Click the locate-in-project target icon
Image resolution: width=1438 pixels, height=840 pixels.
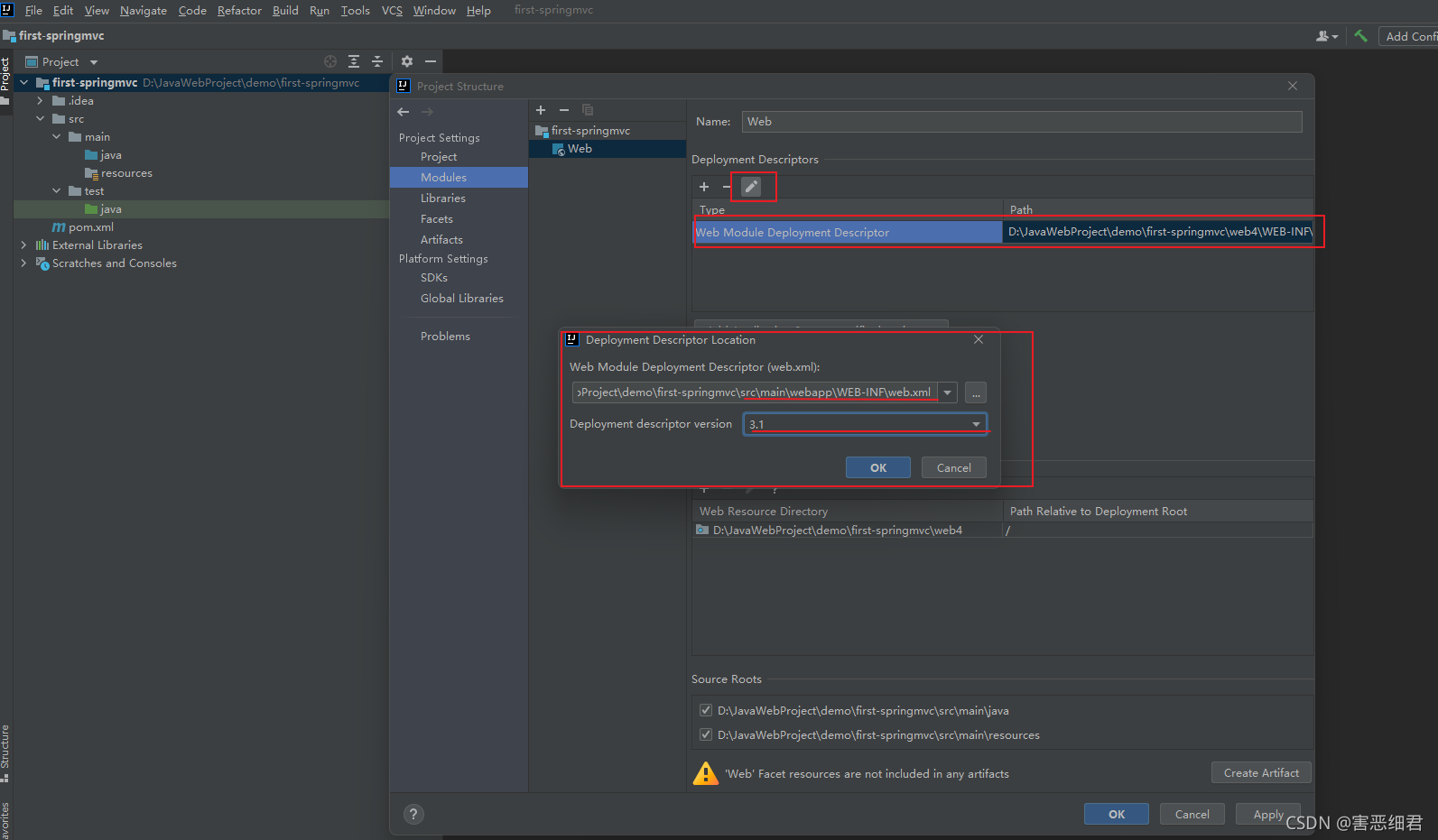click(x=330, y=61)
